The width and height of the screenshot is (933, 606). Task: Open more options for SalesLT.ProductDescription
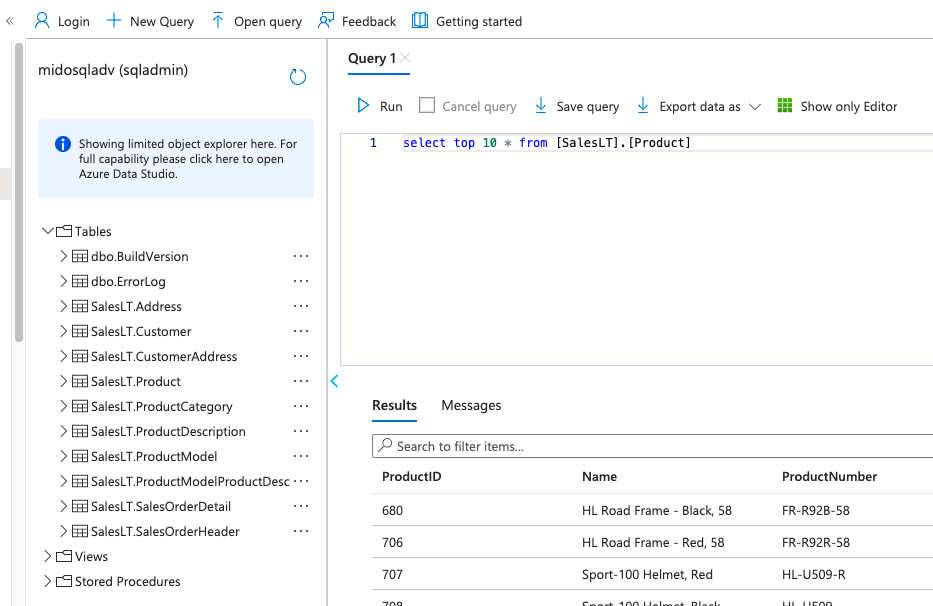(301, 432)
